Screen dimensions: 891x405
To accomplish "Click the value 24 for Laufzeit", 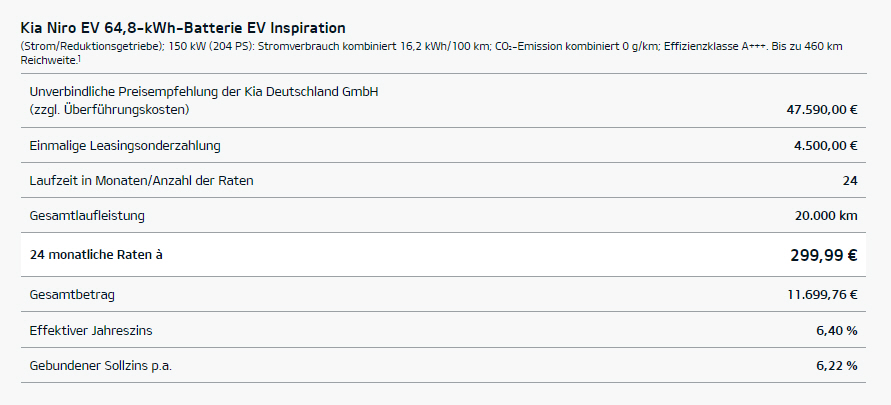I will click(x=850, y=181).
